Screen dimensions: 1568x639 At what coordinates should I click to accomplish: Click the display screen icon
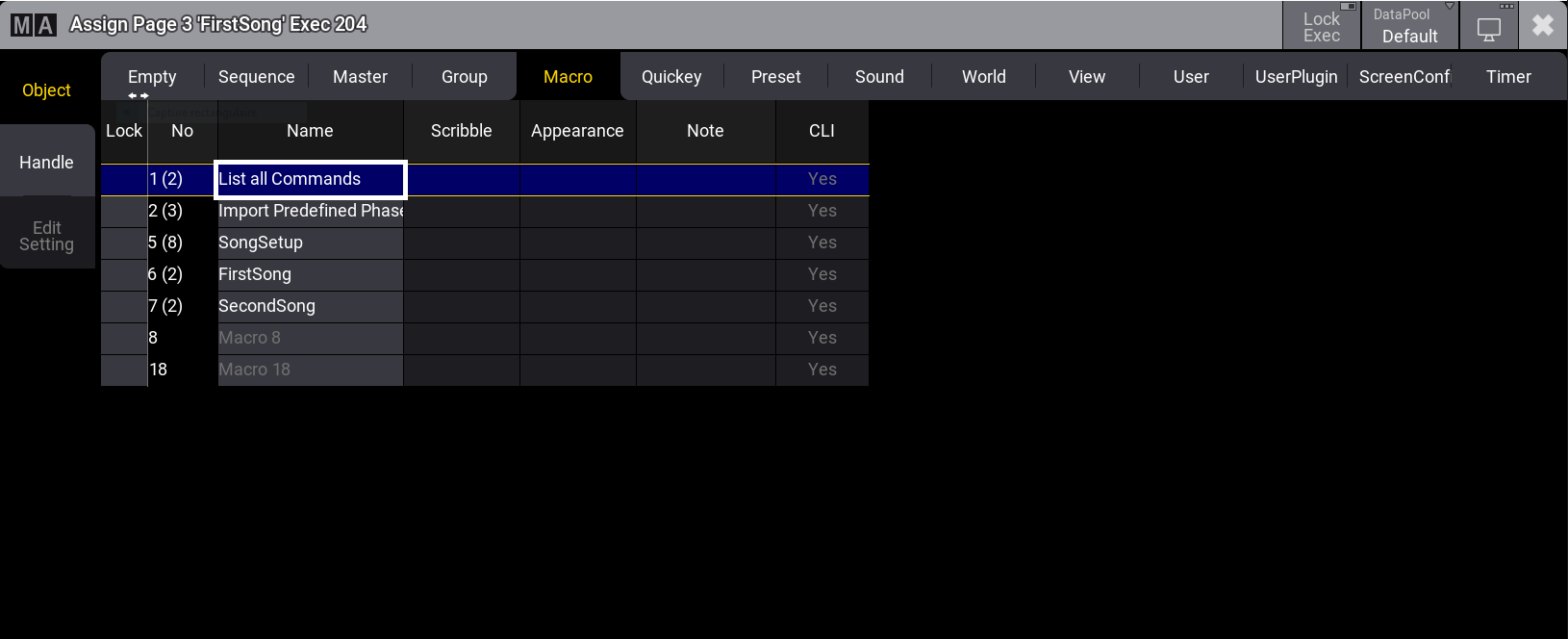point(1488,28)
